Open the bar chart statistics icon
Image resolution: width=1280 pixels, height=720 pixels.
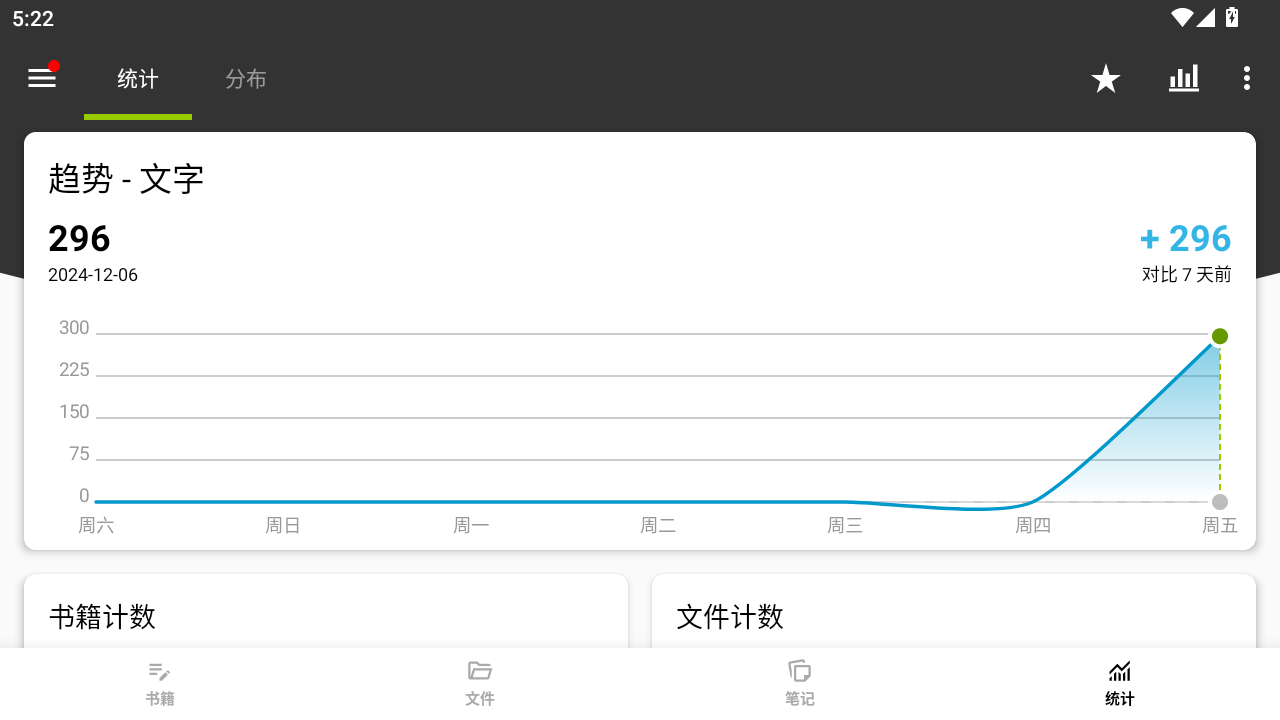point(1184,79)
